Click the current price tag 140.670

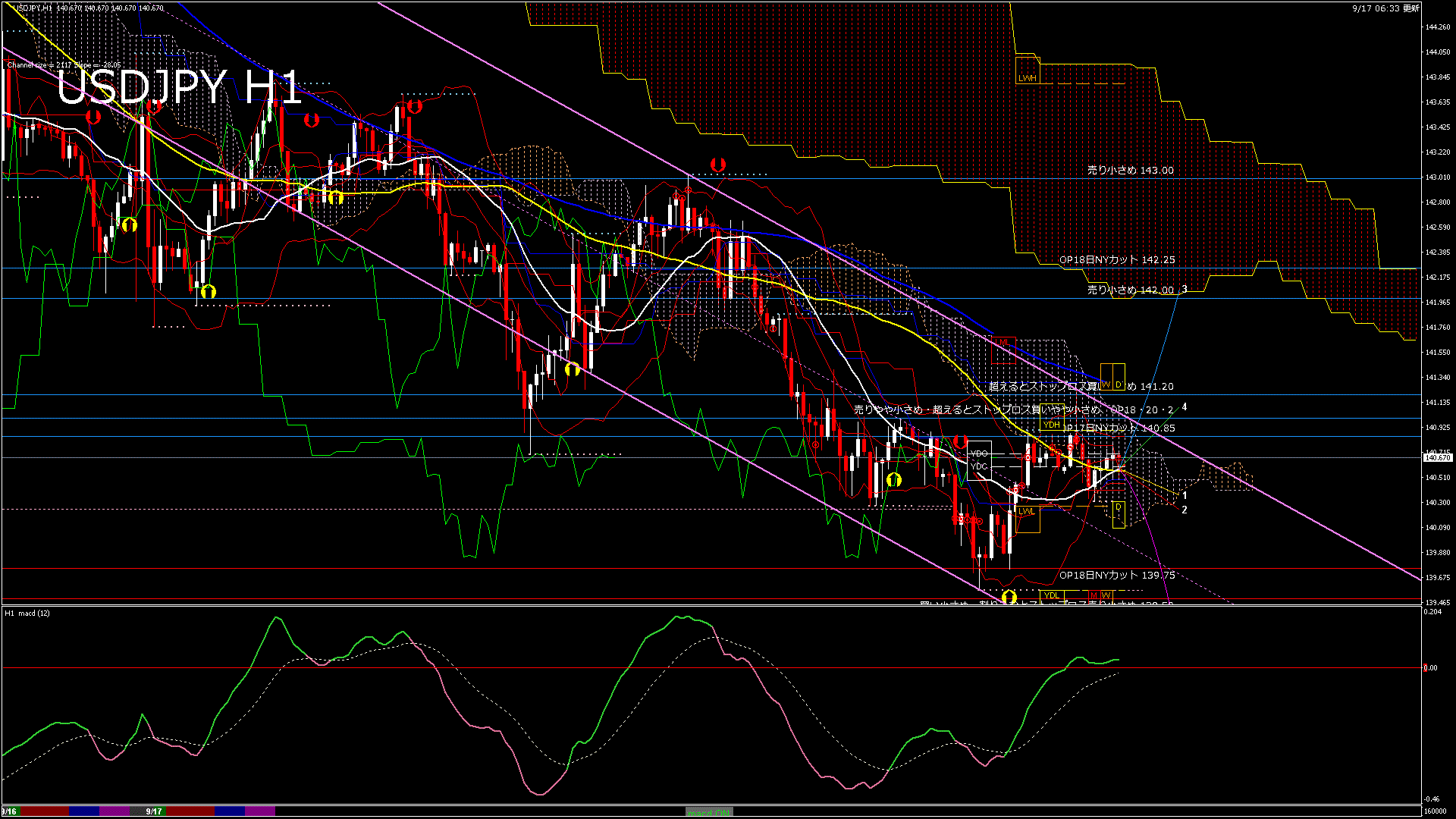coord(1437,458)
